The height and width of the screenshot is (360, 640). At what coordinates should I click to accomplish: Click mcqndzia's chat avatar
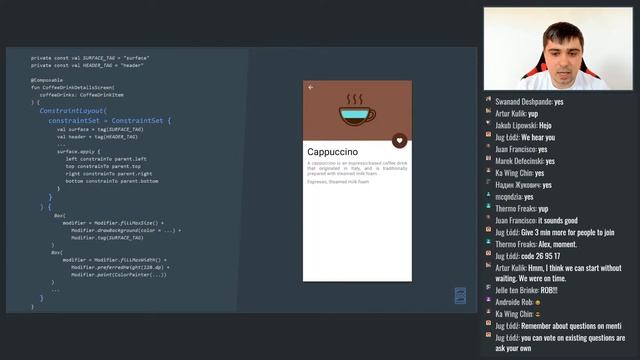coord(488,194)
